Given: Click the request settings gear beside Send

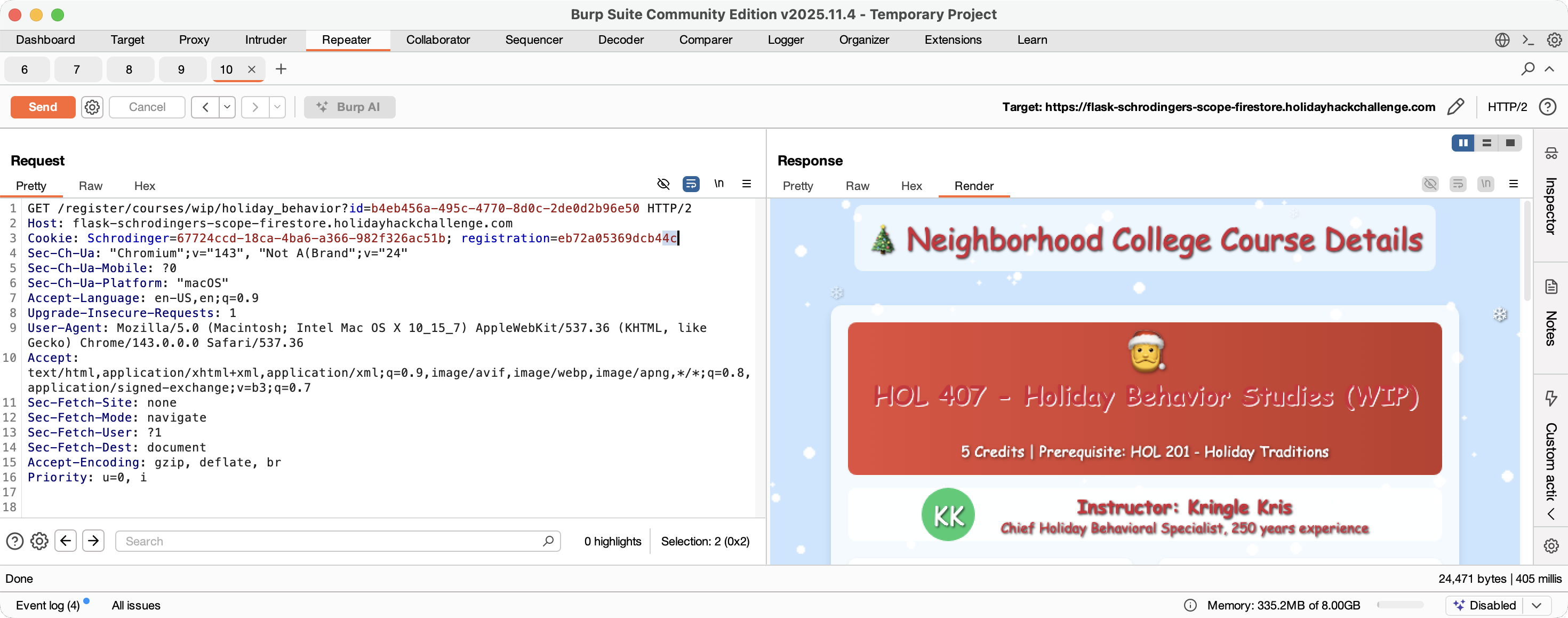Looking at the screenshot, I should [x=92, y=107].
